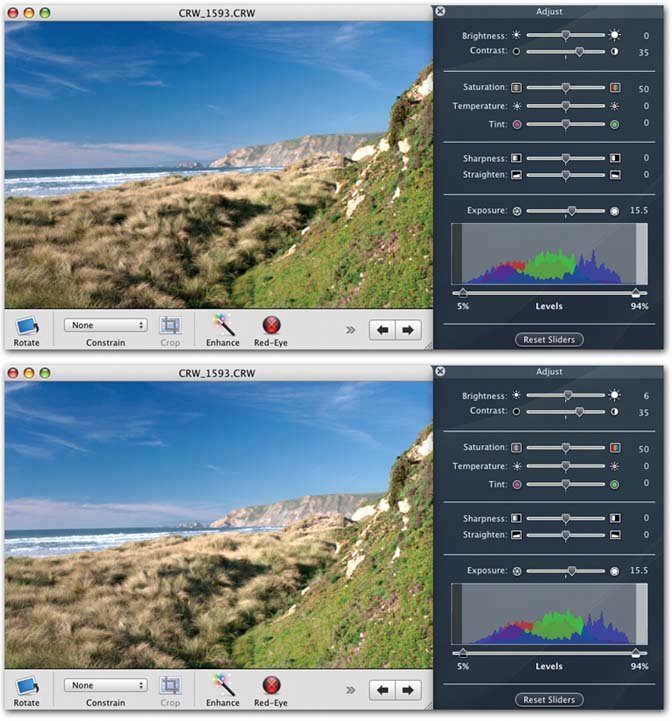This screenshot has height=721, width=672.
Task: Click warm temperature sun icon in top Adjust panel
Action: [x=615, y=106]
